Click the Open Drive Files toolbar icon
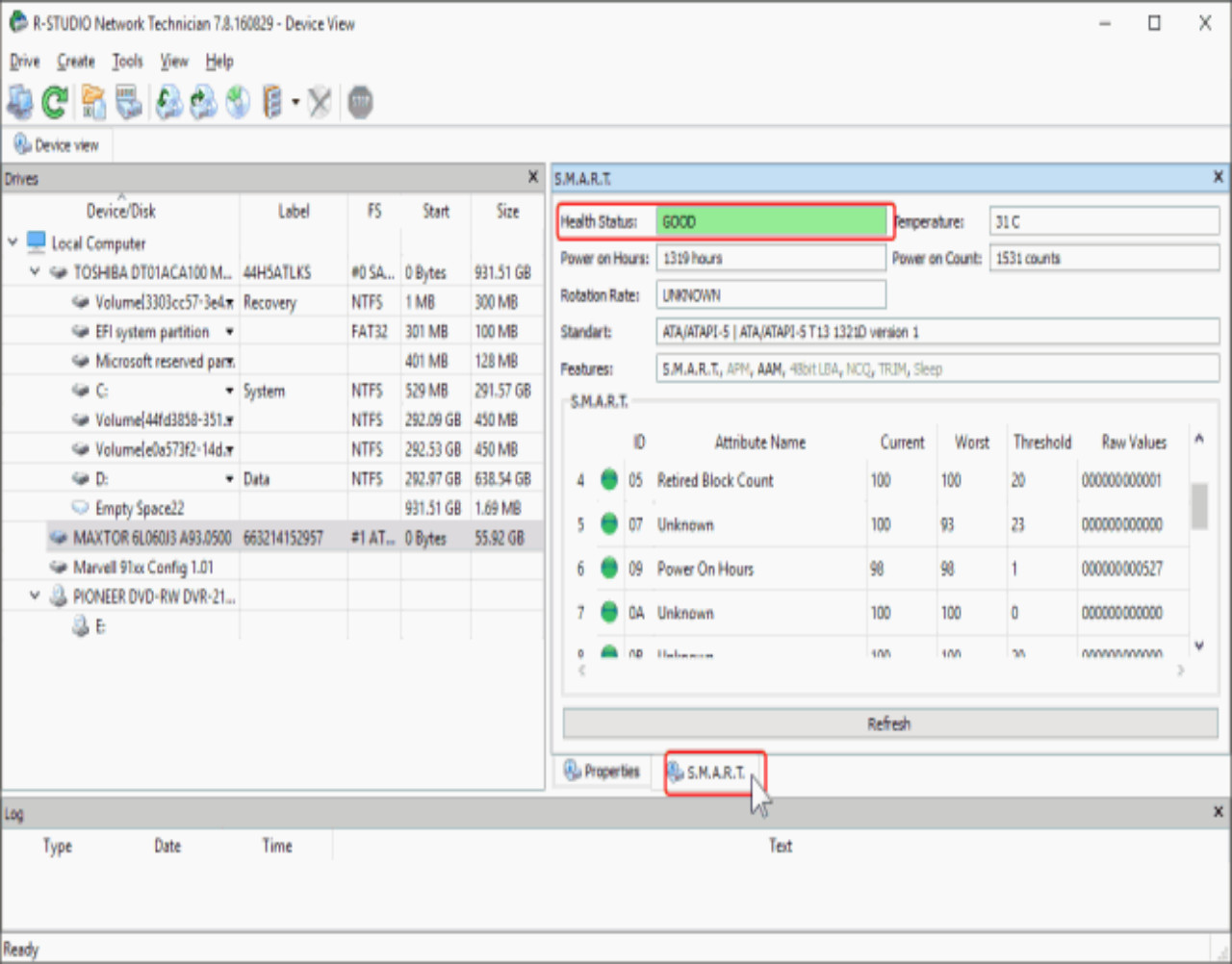 (x=93, y=102)
